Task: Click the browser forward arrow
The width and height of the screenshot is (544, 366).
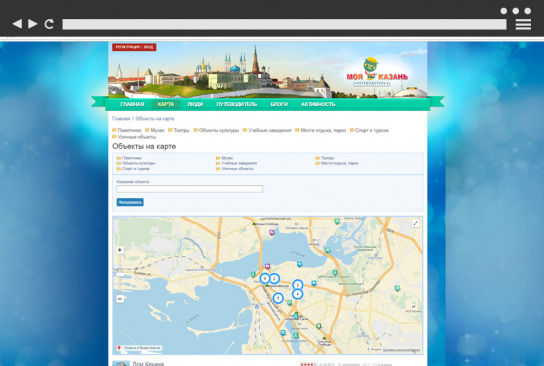Action: click(x=33, y=24)
